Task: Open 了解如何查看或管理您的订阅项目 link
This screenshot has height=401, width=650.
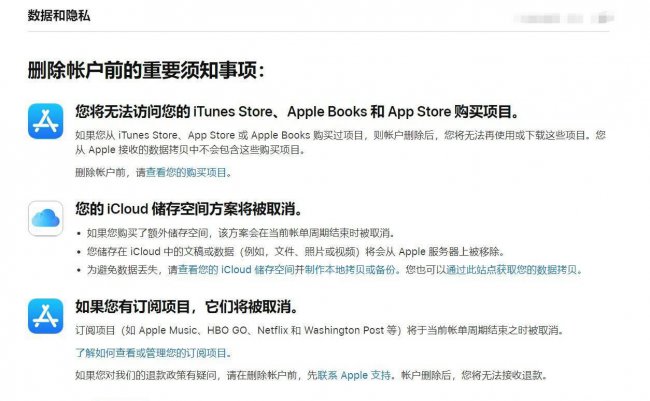Action: [151, 353]
